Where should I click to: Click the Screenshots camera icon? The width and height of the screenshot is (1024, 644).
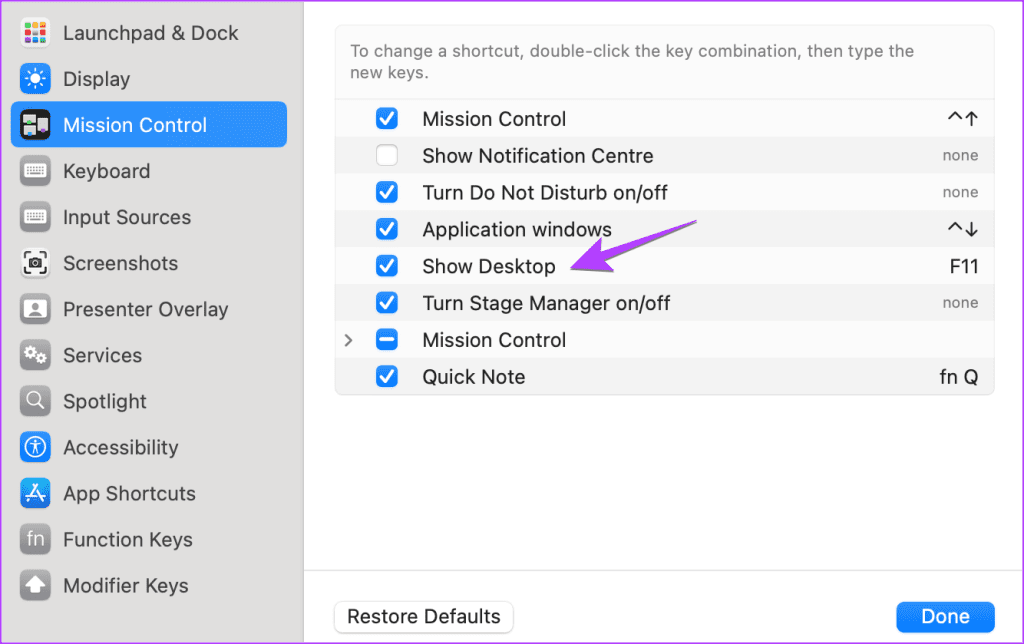click(x=34, y=263)
